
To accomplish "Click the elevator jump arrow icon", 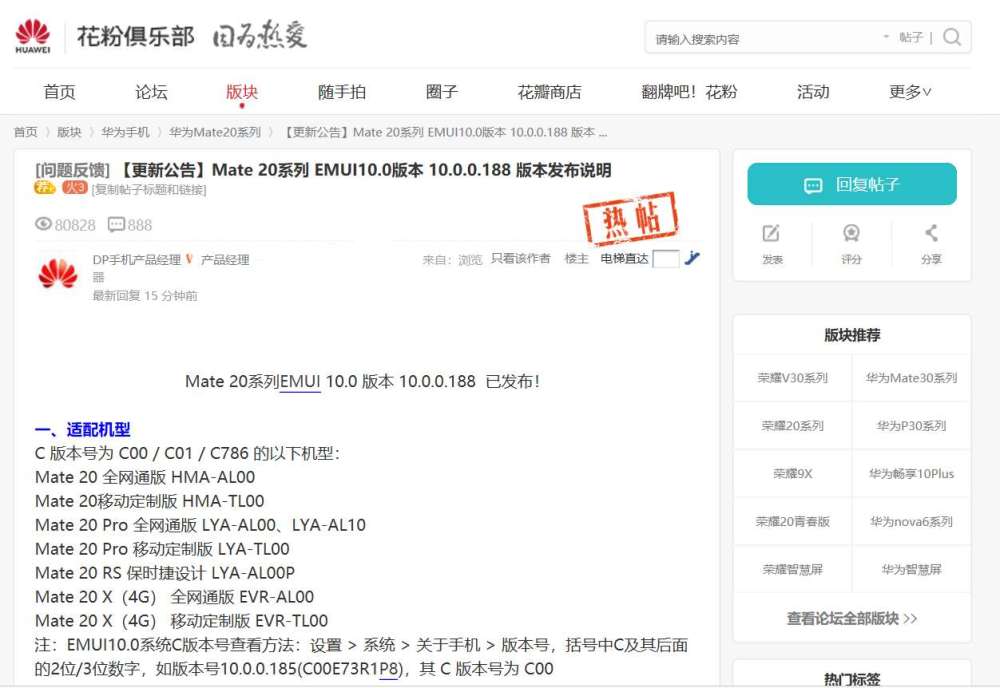I will tap(692, 258).
